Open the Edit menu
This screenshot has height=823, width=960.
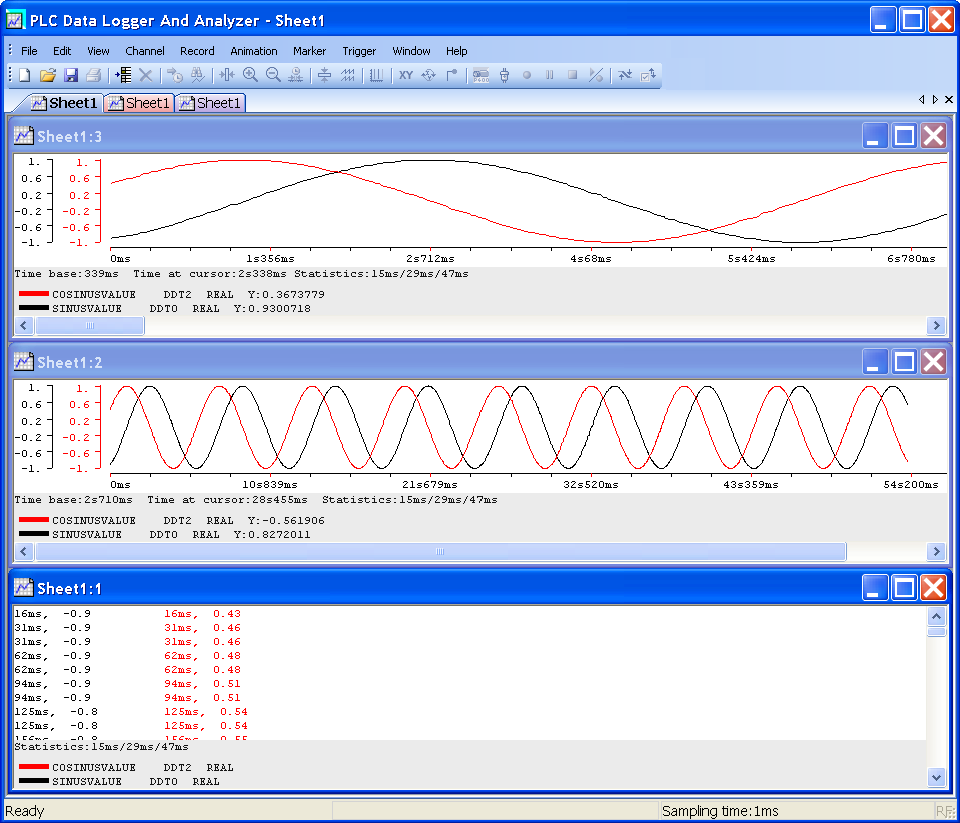pyautogui.click(x=62, y=51)
